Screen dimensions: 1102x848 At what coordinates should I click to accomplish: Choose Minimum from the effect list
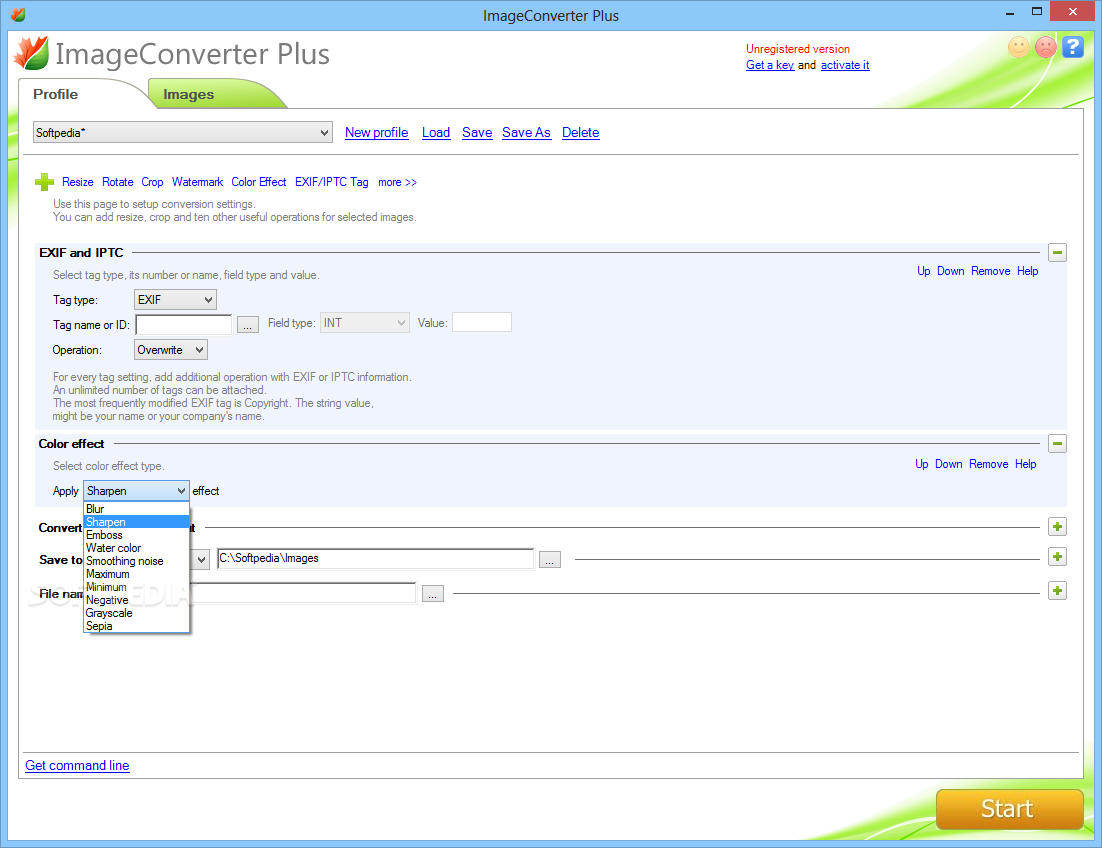pos(136,587)
